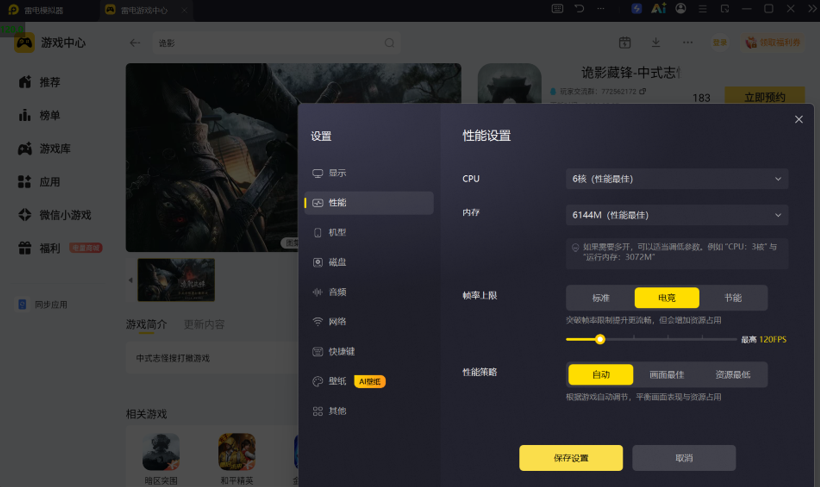Open the three-dot more menu in game center
Image resolution: width=820 pixels, height=487 pixels.
point(688,42)
